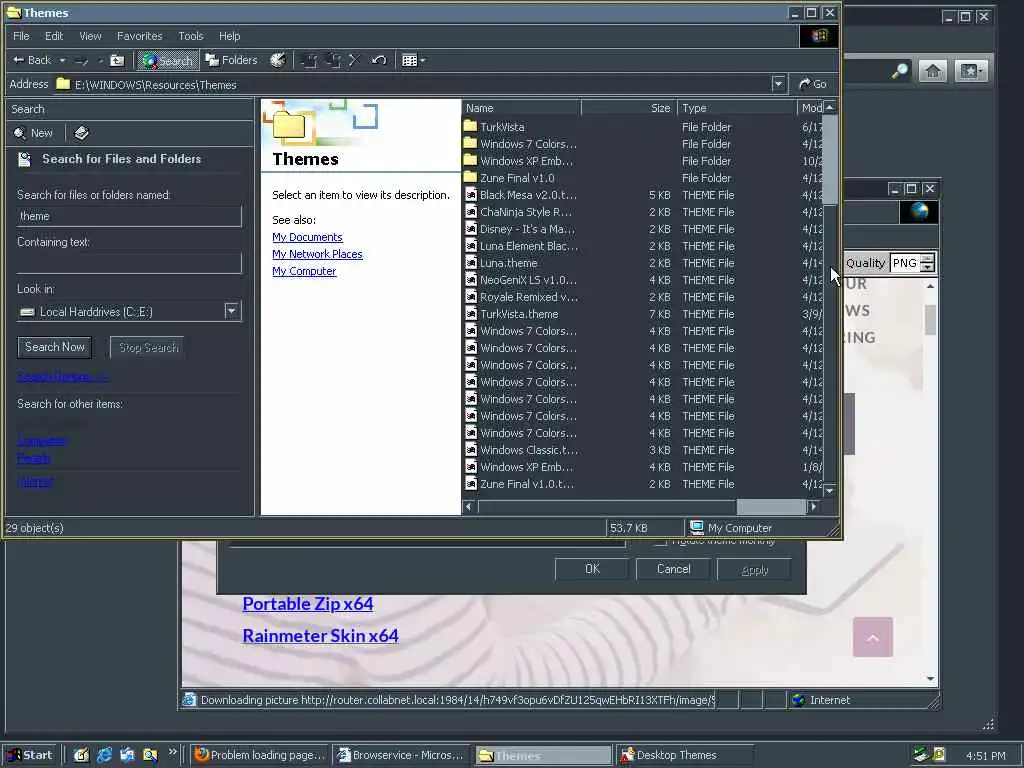1024x768 pixels.
Task: Click OK in the background dialog
Action: [592, 569]
